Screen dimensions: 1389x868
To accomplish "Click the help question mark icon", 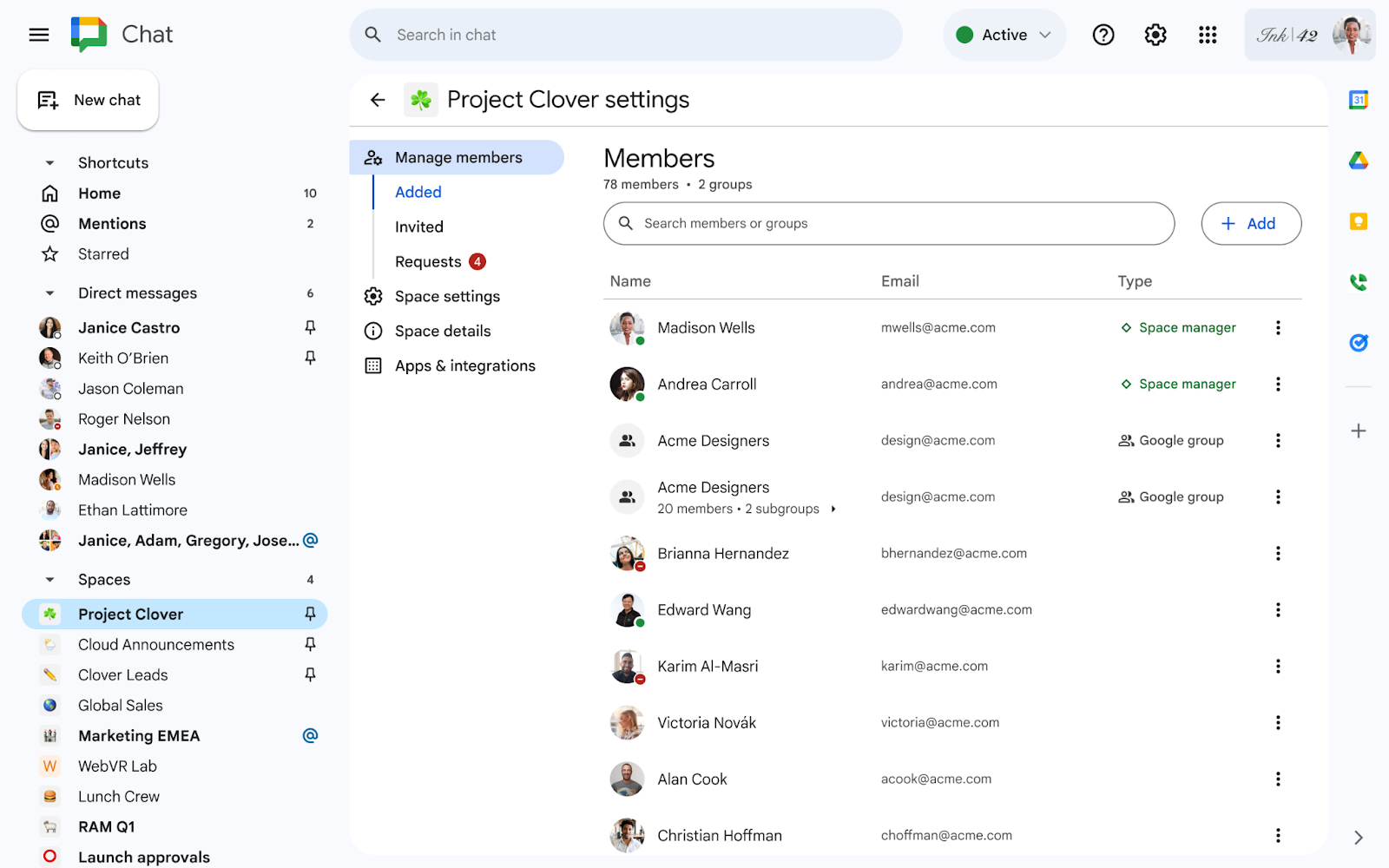I will click(1103, 35).
